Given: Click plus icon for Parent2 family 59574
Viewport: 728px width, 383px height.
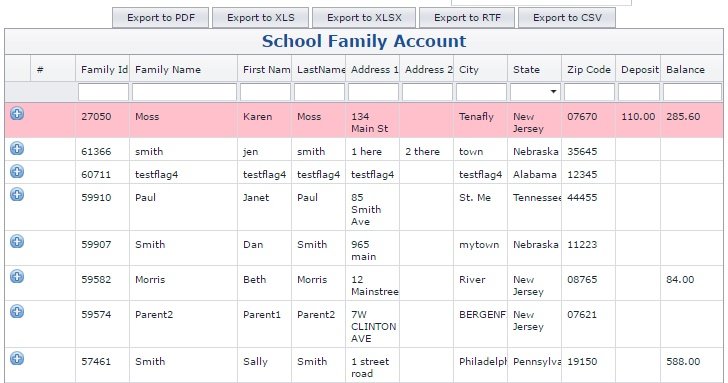Looking at the screenshot, I should (17, 311).
